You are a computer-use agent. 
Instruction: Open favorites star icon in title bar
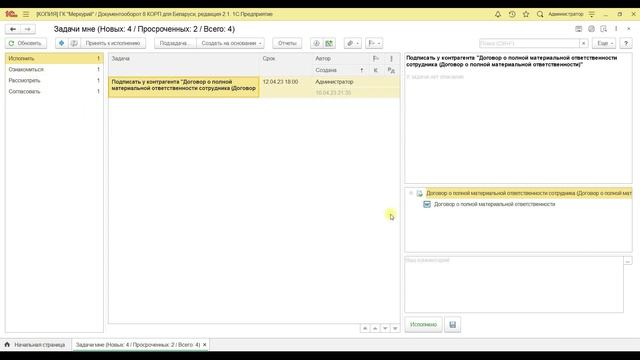pyautogui.click(x=526, y=14)
